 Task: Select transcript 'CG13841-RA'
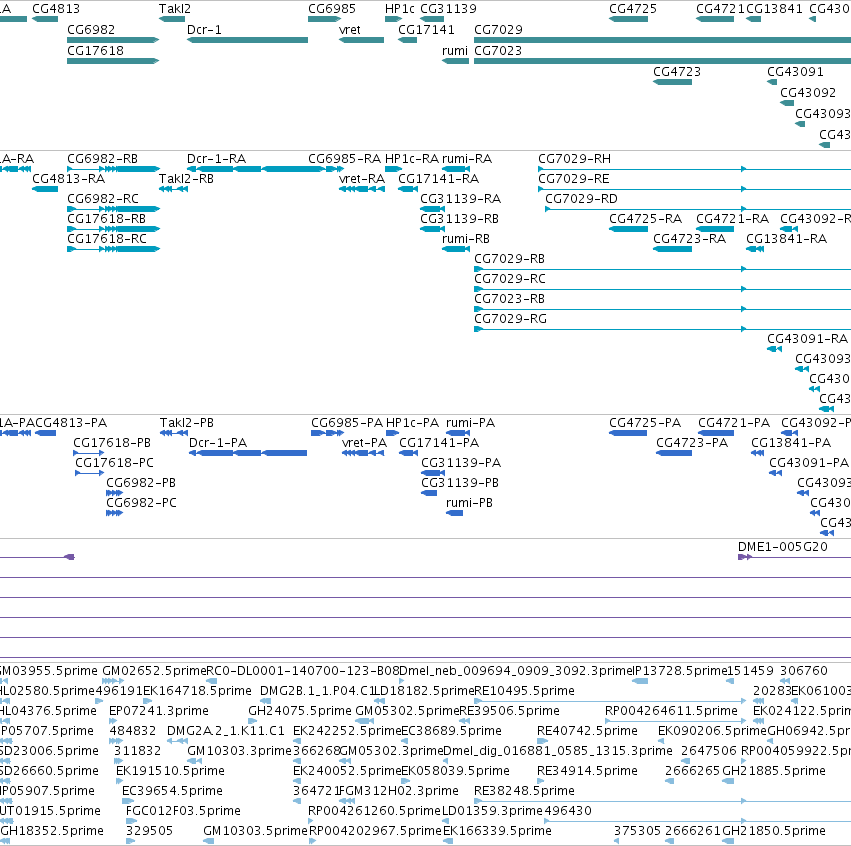(x=786, y=239)
